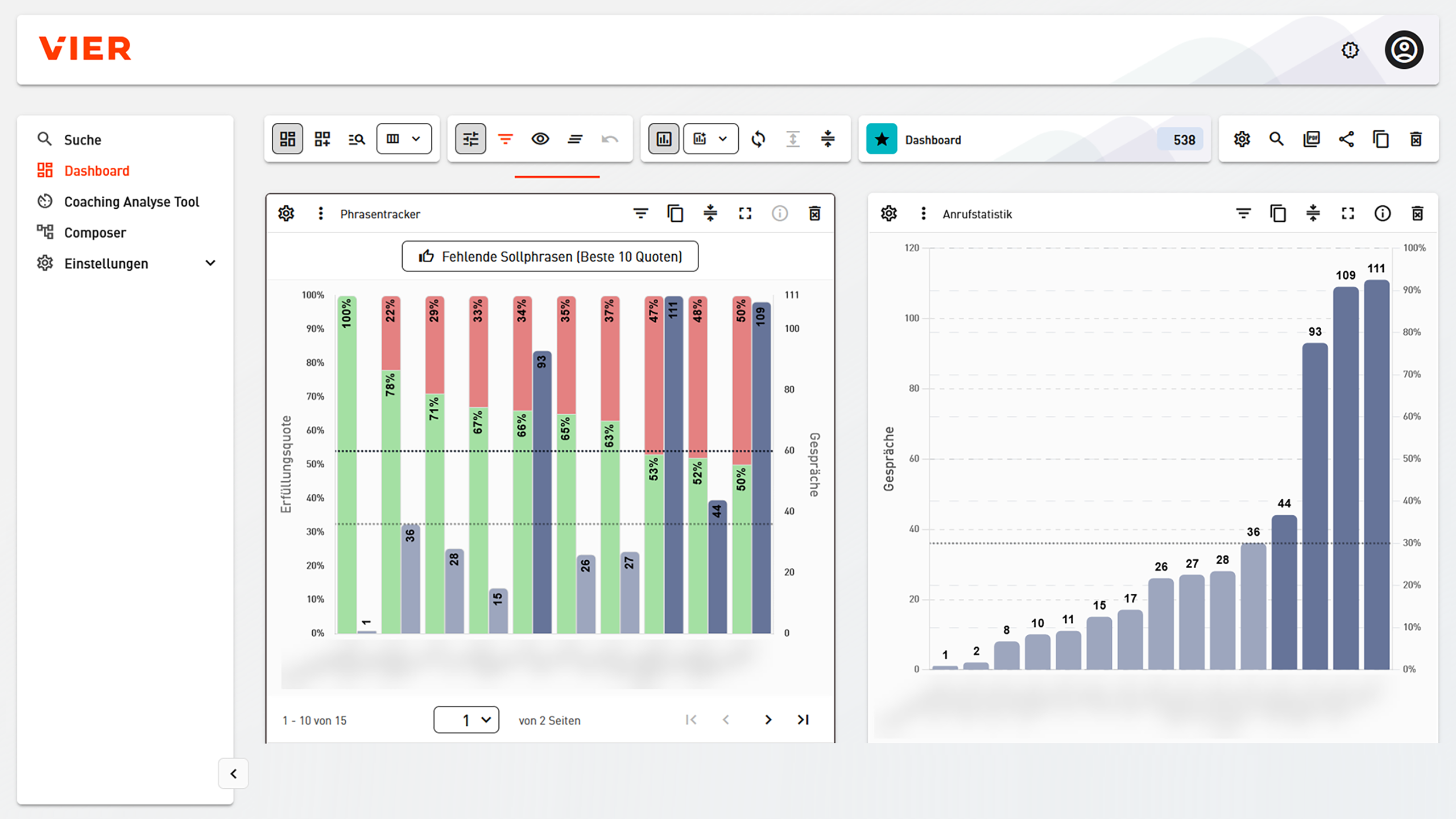Open the column layout dropdown
The height and width of the screenshot is (819, 1456).
(x=404, y=139)
